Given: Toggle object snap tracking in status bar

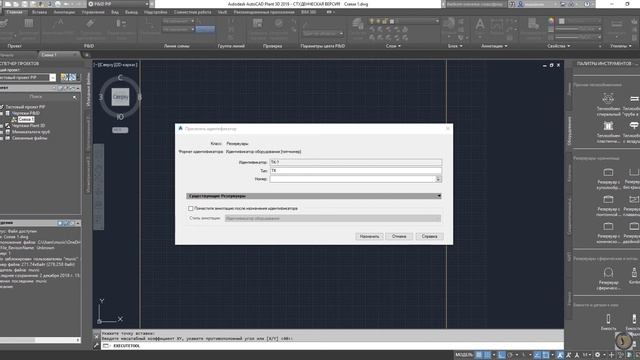Looking at the screenshot, I should pos(538,355).
